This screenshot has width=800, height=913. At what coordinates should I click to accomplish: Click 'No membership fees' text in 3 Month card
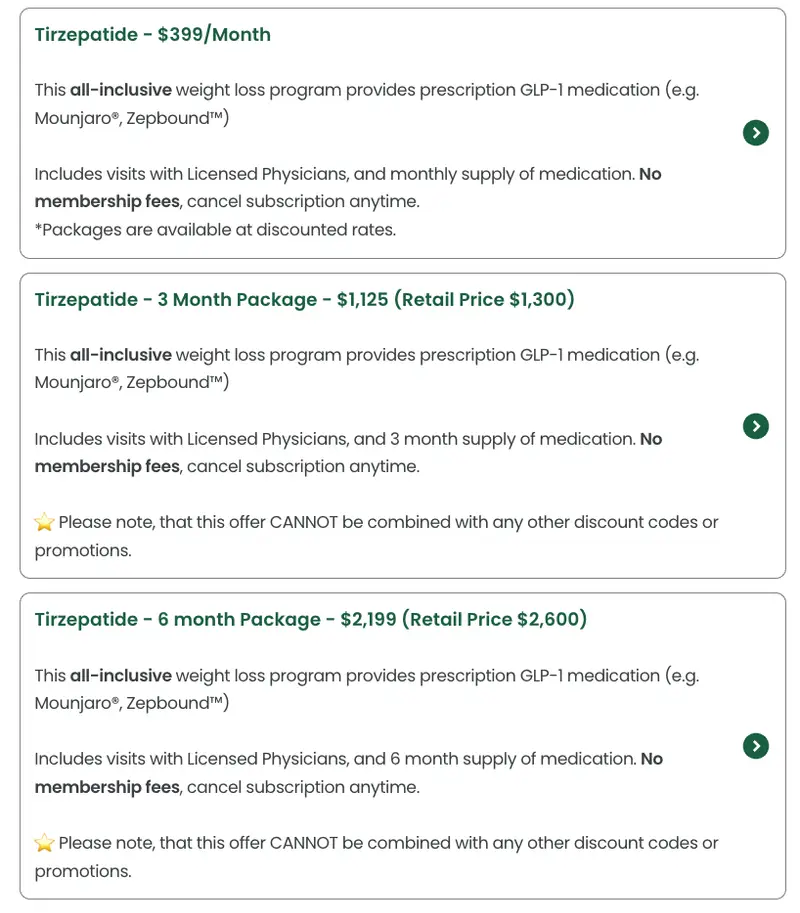[x=107, y=467]
